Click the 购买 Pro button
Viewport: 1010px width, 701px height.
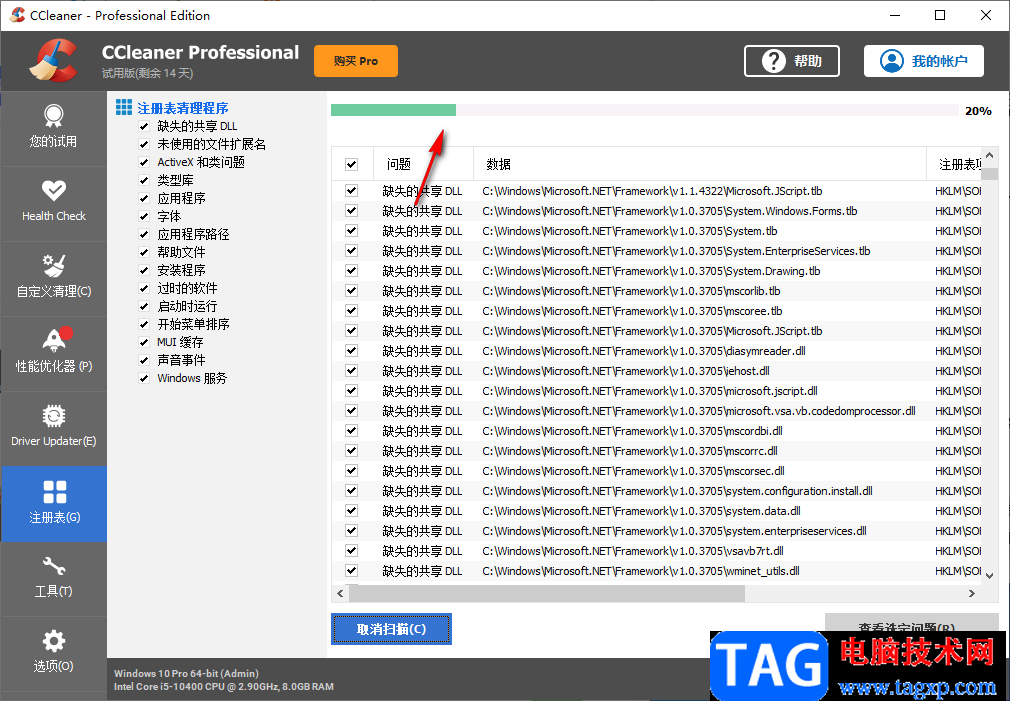pos(355,60)
